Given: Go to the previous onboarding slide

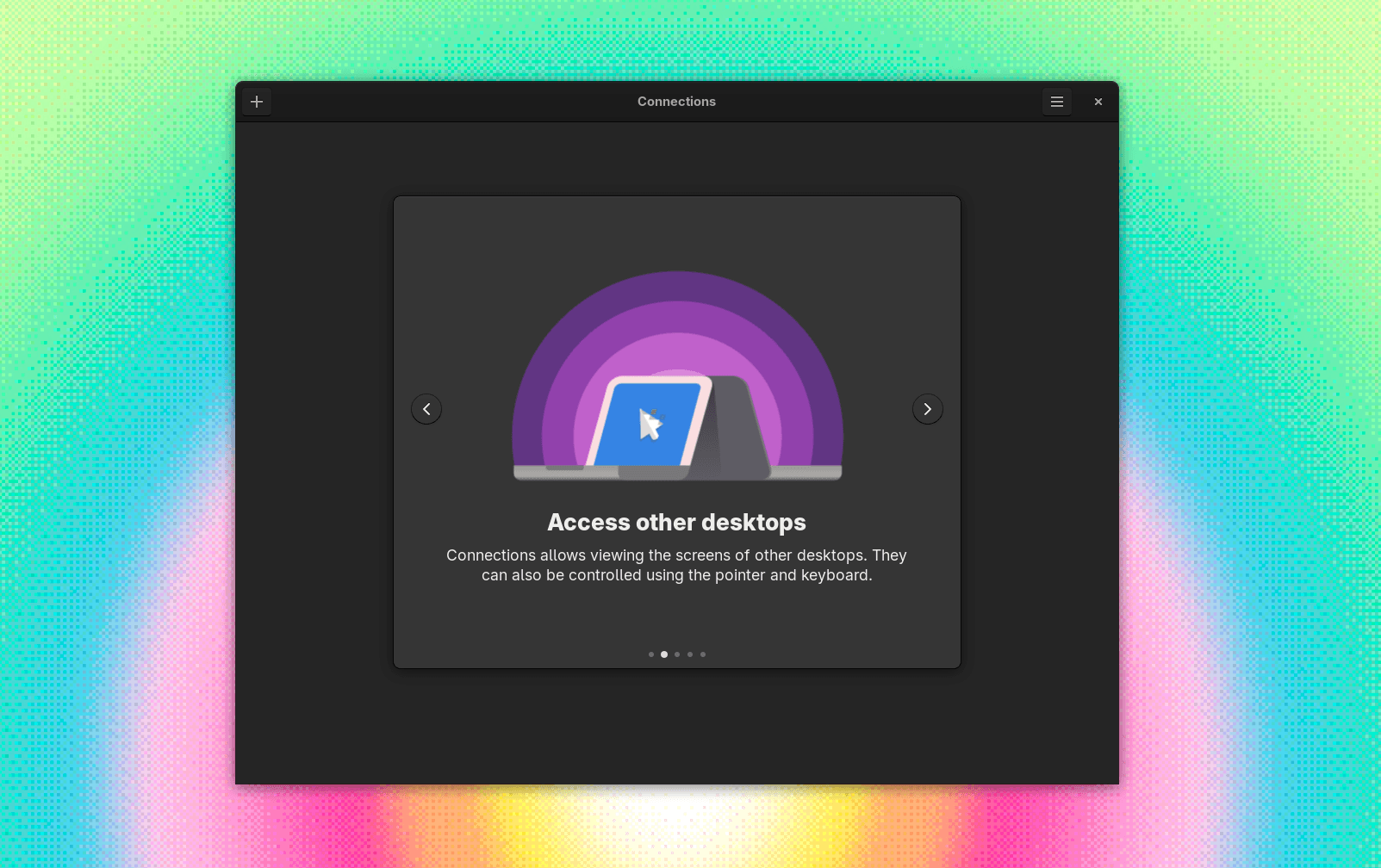Looking at the screenshot, I should (x=426, y=409).
